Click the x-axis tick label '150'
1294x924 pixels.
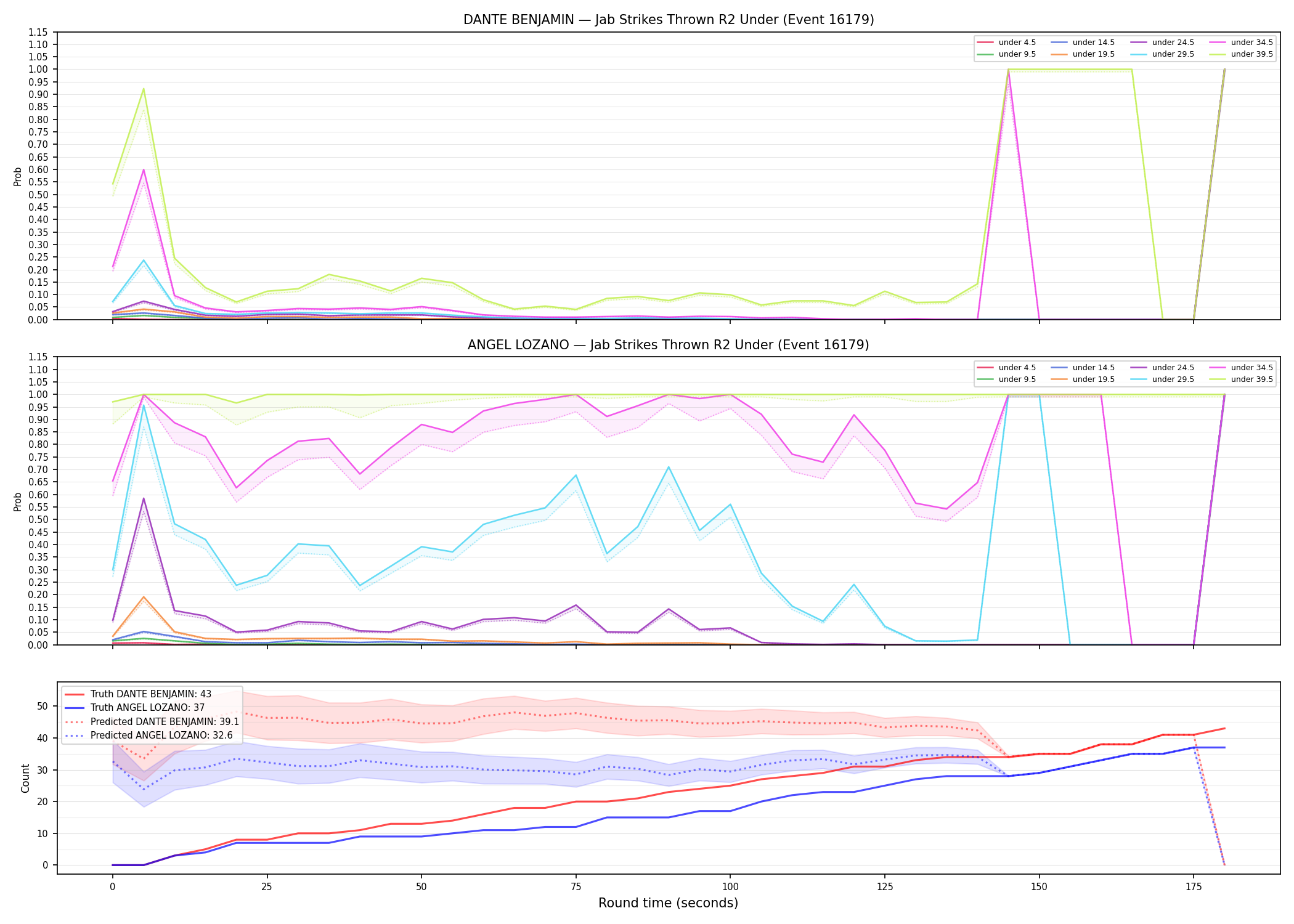1040,887
